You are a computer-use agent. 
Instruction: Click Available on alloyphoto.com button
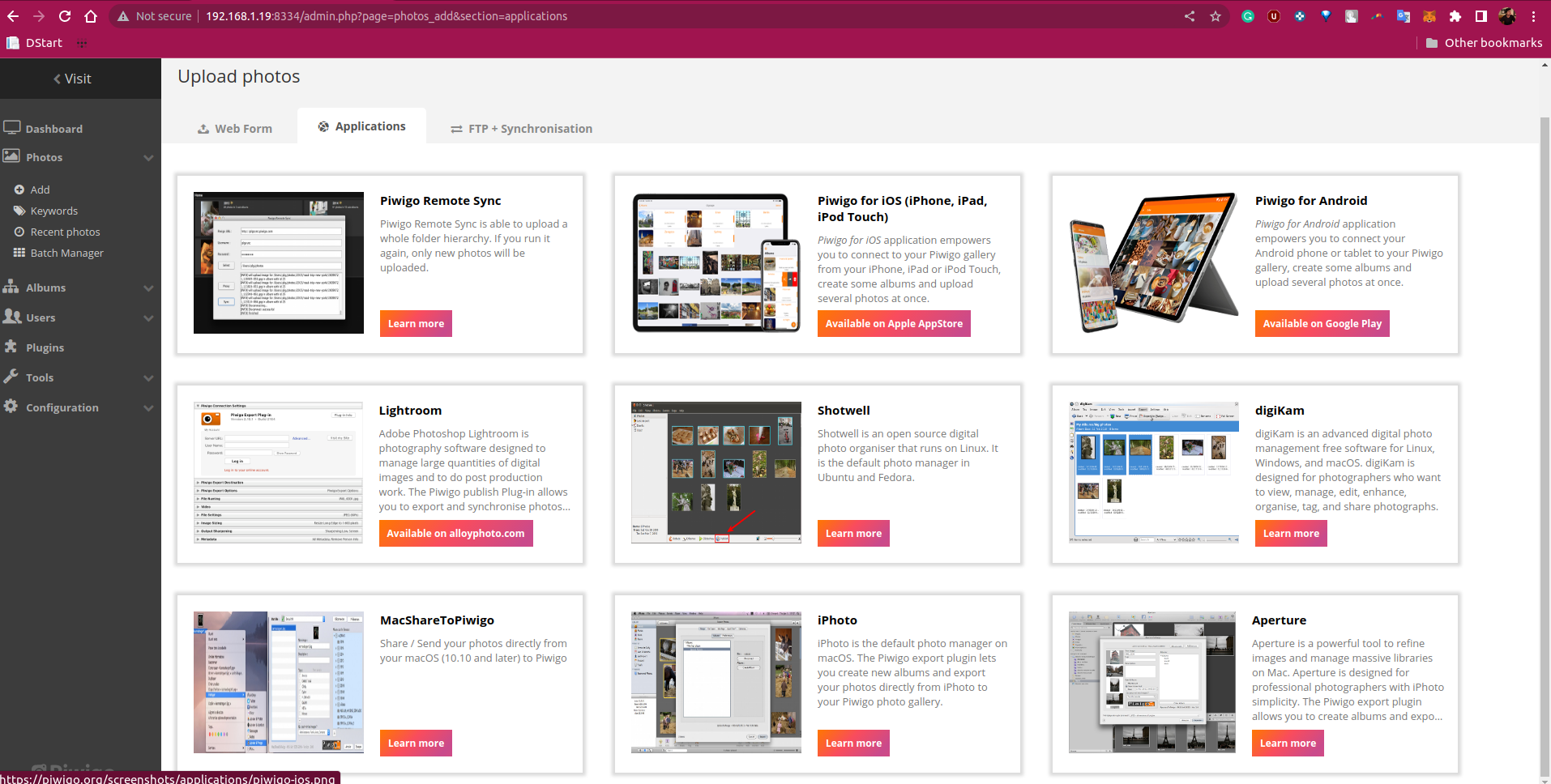[x=455, y=533]
